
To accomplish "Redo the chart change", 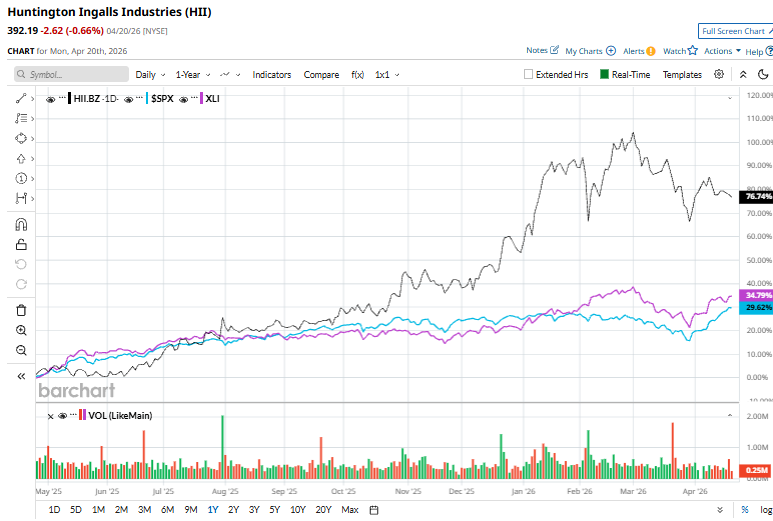I will (x=21, y=284).
